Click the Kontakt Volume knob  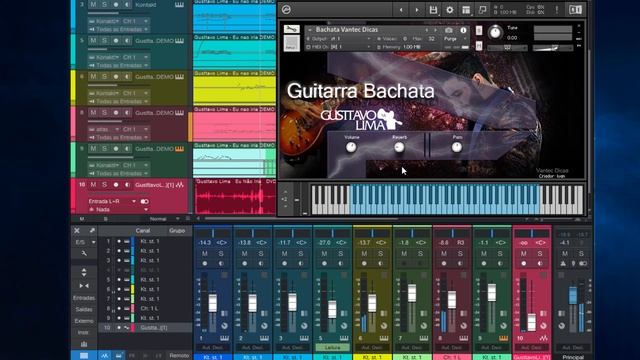coord(351,147)
